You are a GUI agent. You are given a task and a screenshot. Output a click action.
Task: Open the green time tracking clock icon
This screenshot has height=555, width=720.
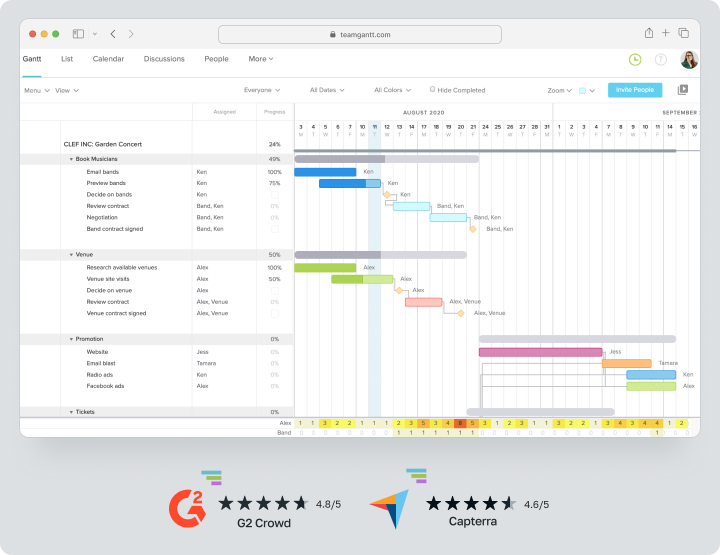[635, 60]
